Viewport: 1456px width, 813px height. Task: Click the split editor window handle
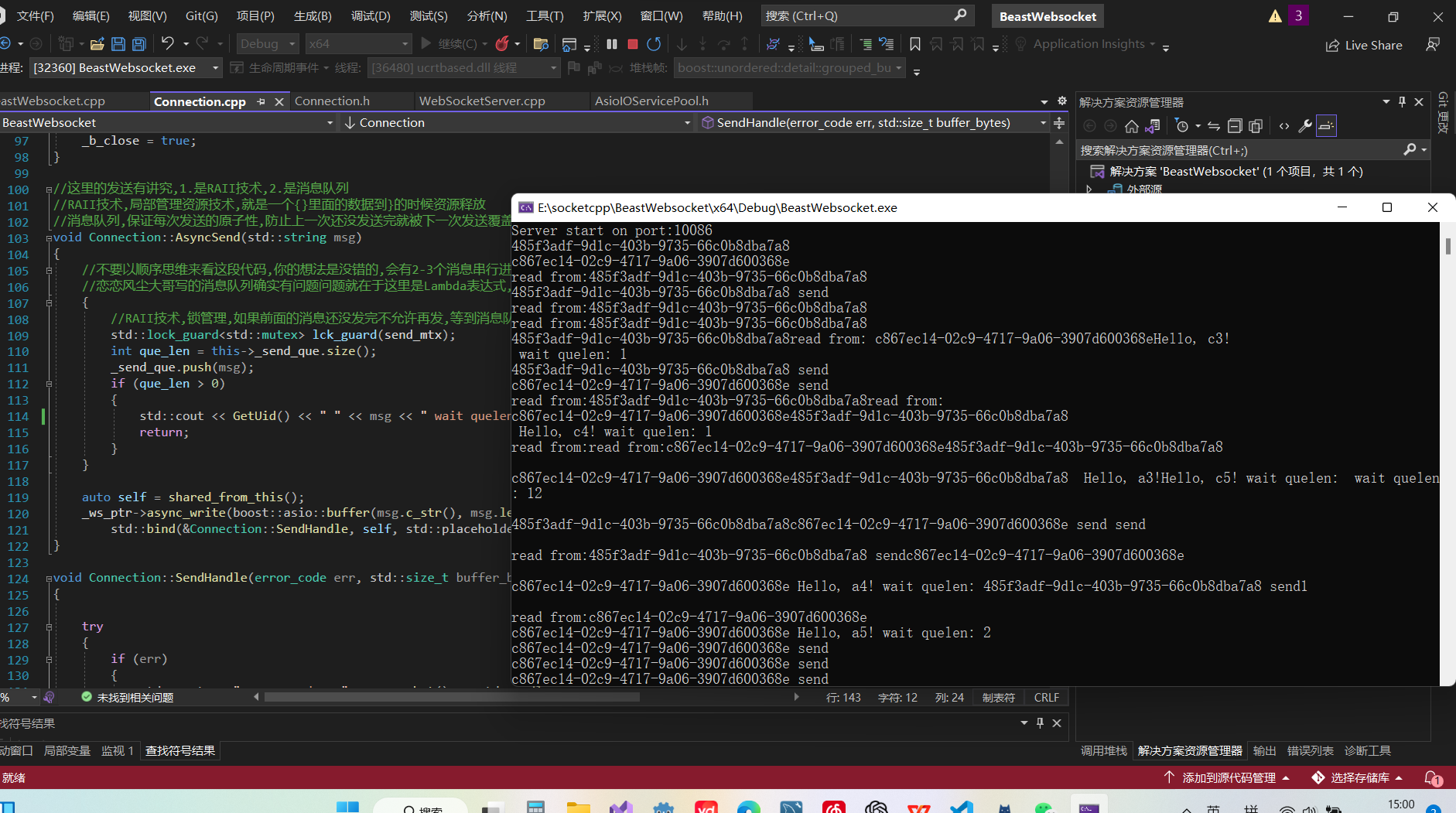pos(1059,123)
